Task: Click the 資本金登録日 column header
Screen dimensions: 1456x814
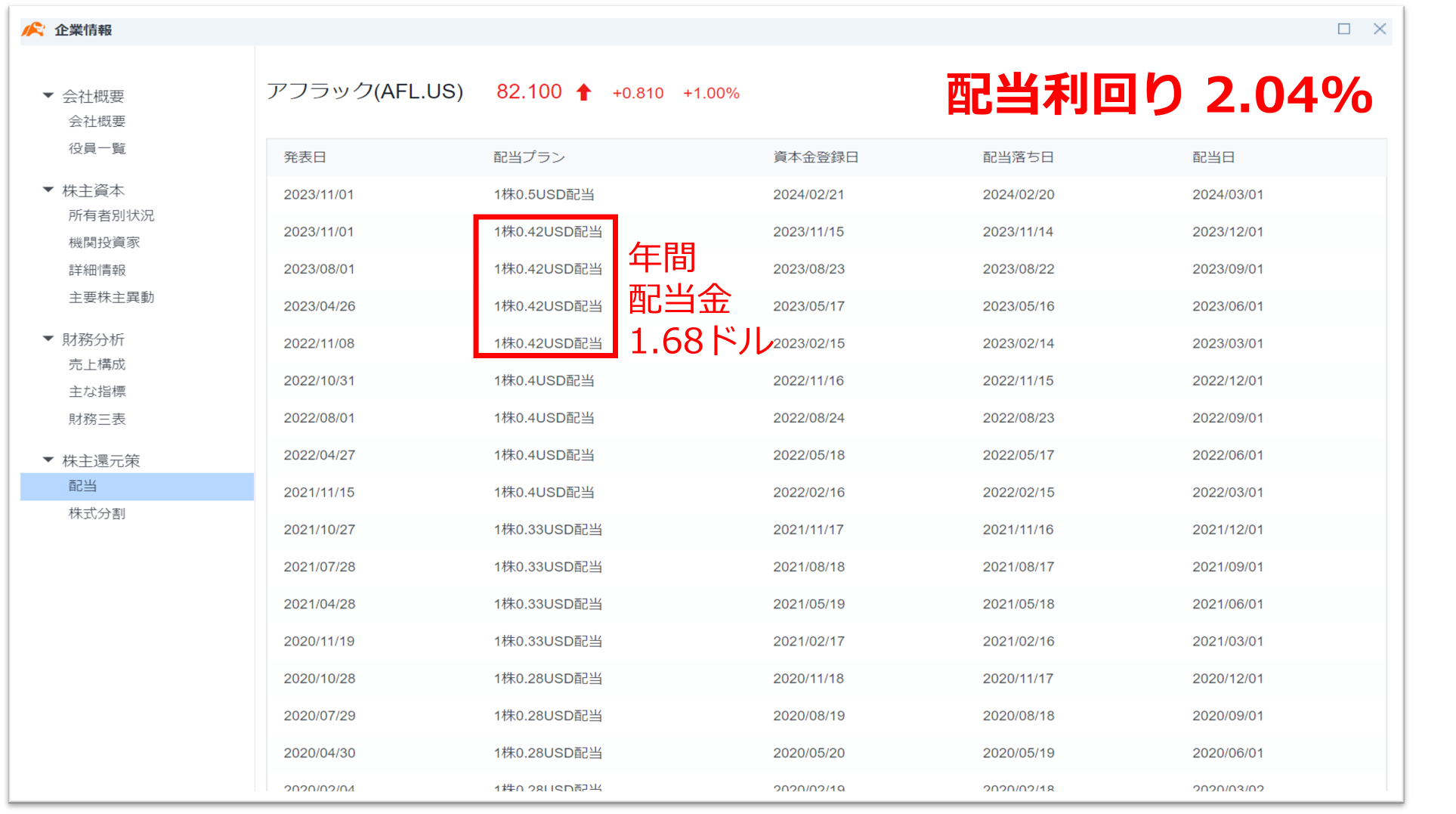Action: pos(815,157)
